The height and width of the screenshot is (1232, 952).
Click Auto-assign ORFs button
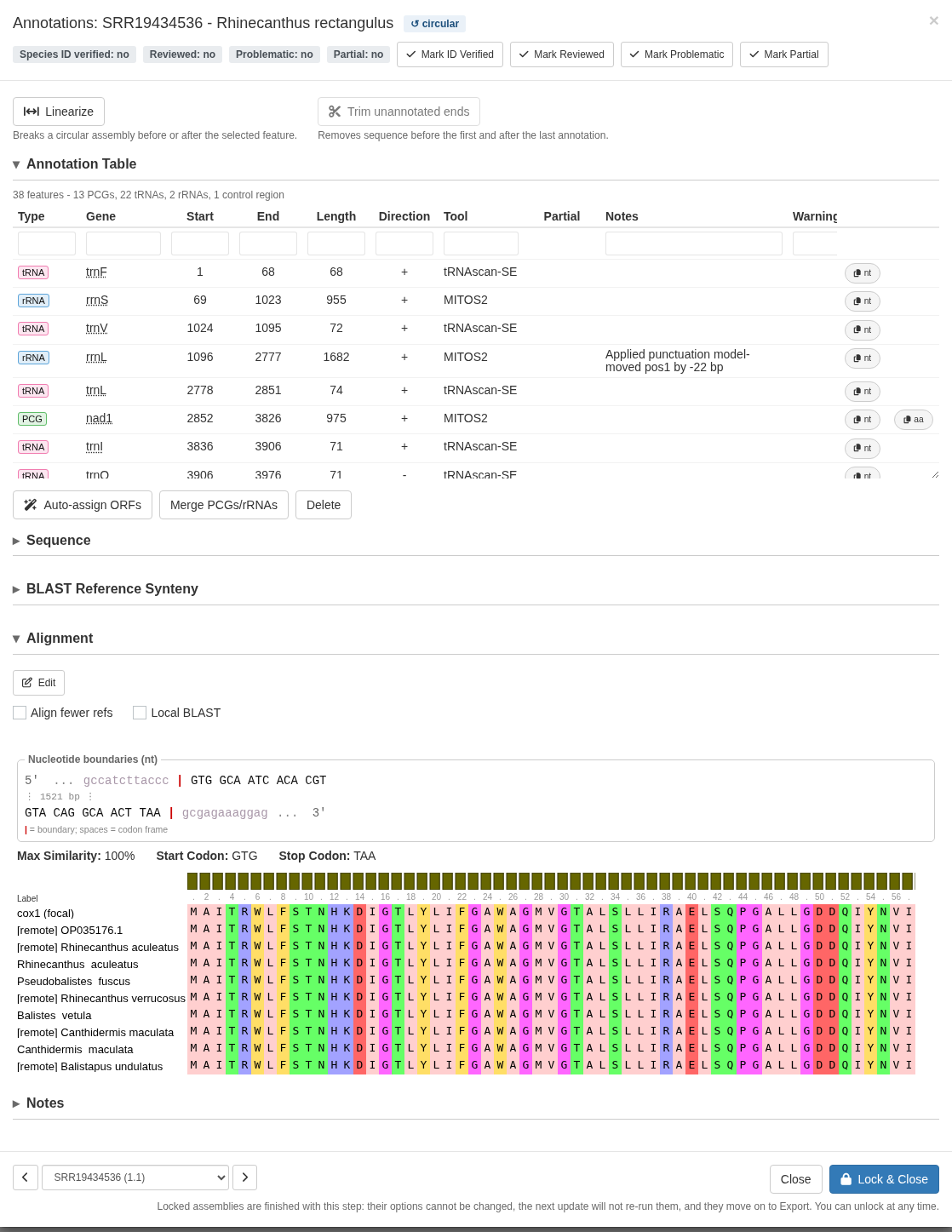tap(83, 505)
